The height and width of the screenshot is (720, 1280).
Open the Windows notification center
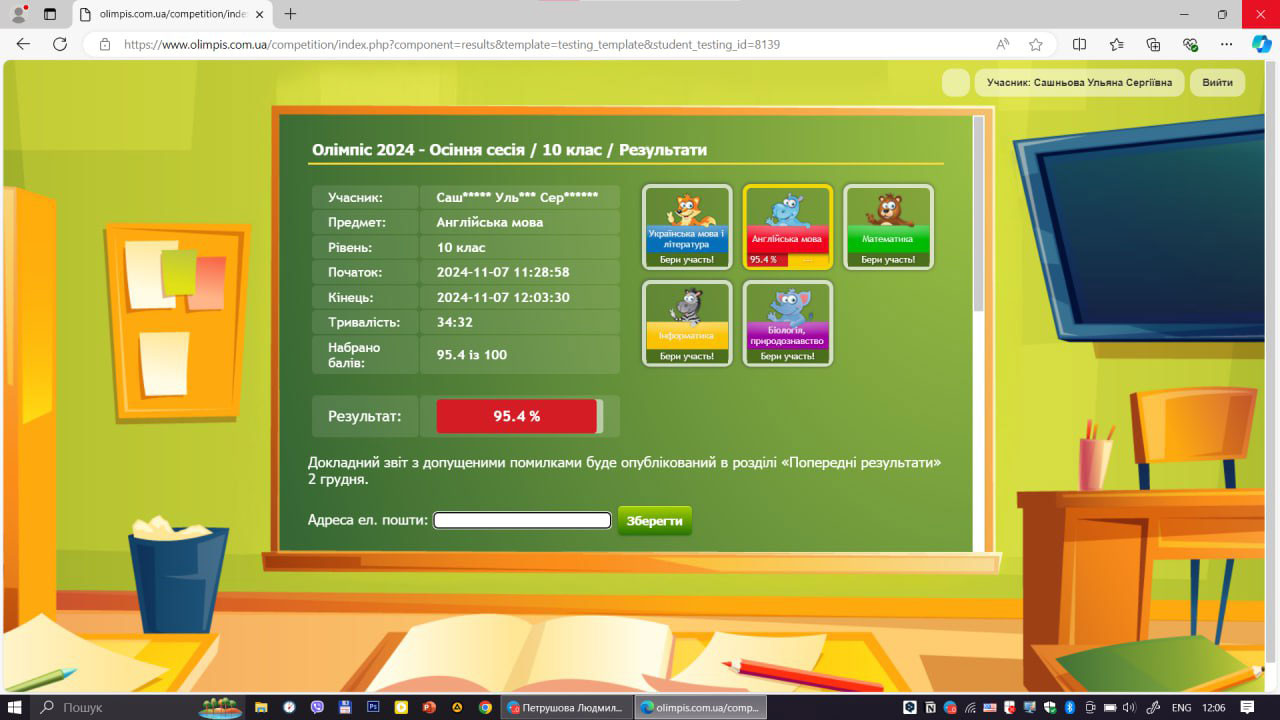[1248, 707]
